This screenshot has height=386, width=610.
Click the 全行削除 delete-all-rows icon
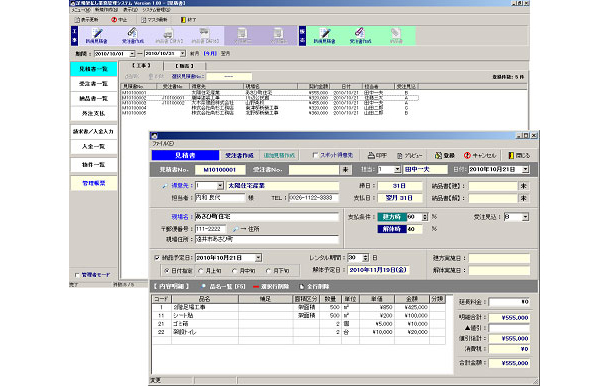(302, 286)
